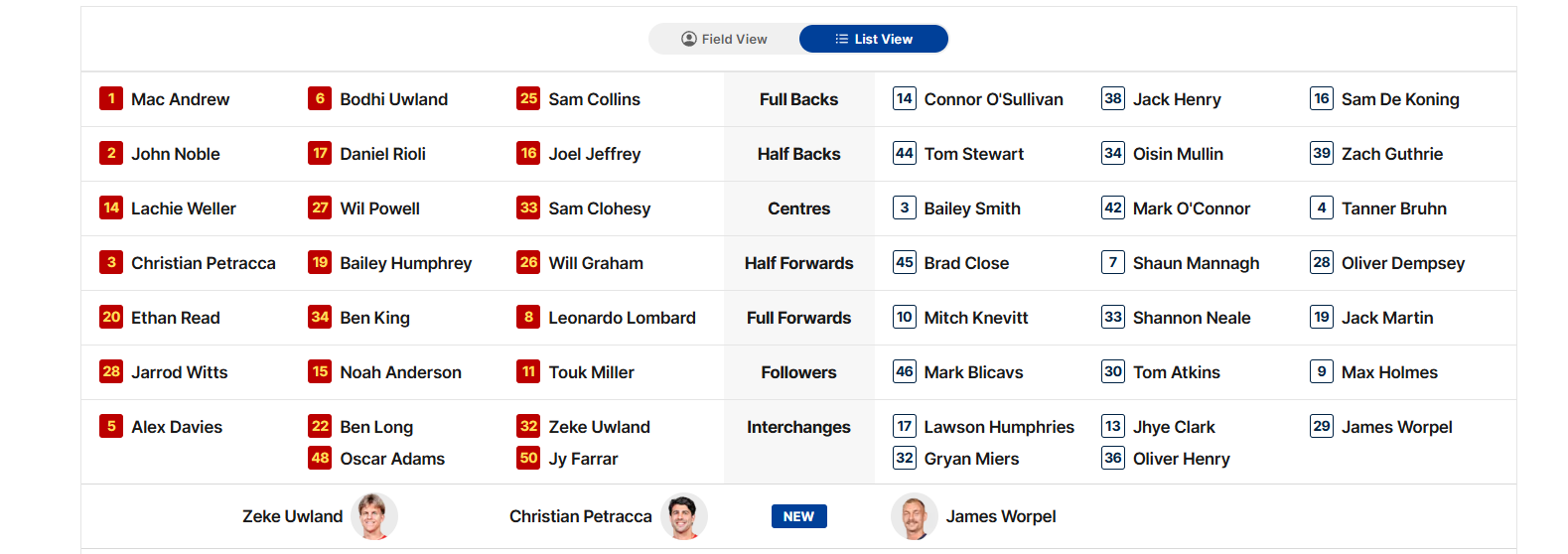Click Bodhi Uwland's number 6 badge

(320, 98)
